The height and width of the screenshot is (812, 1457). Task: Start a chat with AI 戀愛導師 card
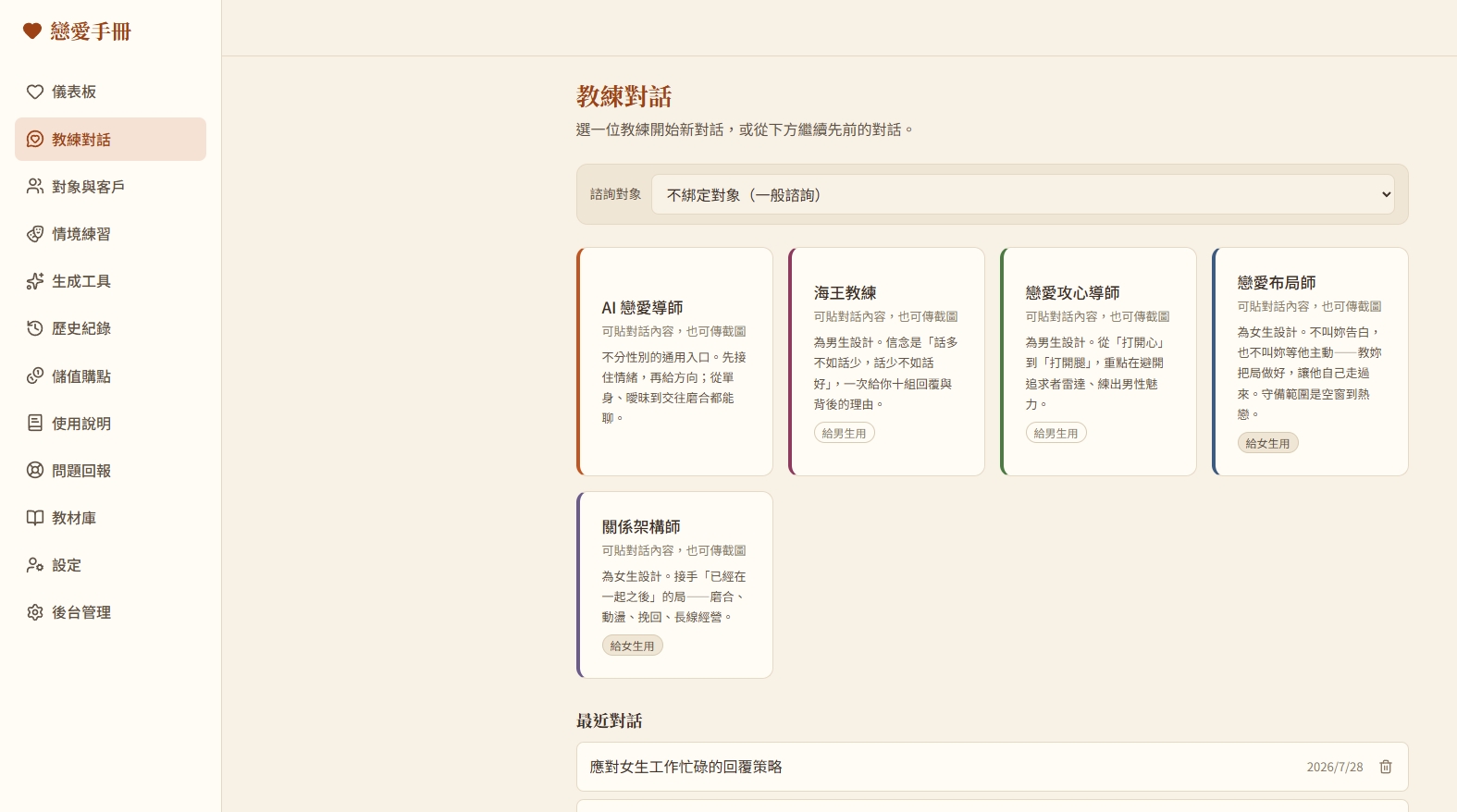(674, 362)
